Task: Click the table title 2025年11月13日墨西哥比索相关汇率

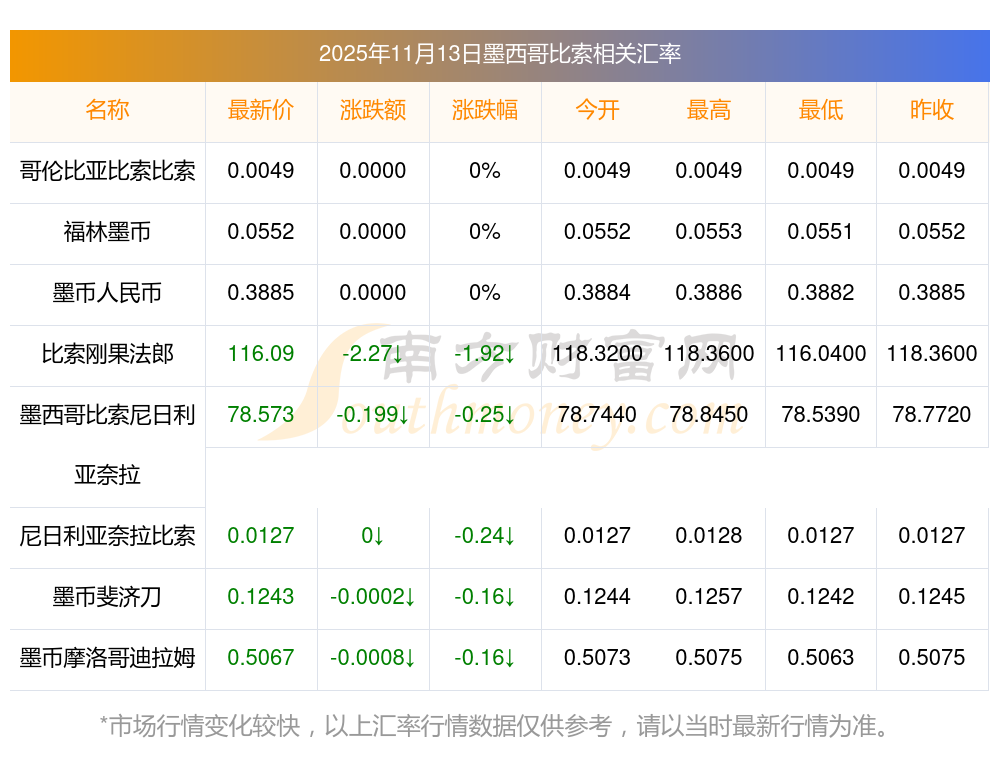Action: [499, 54]
